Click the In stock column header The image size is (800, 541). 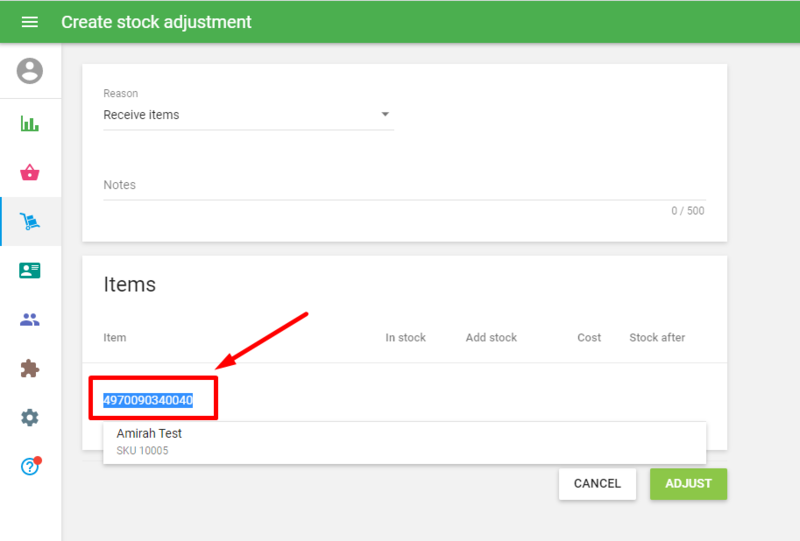pos(405,338)
